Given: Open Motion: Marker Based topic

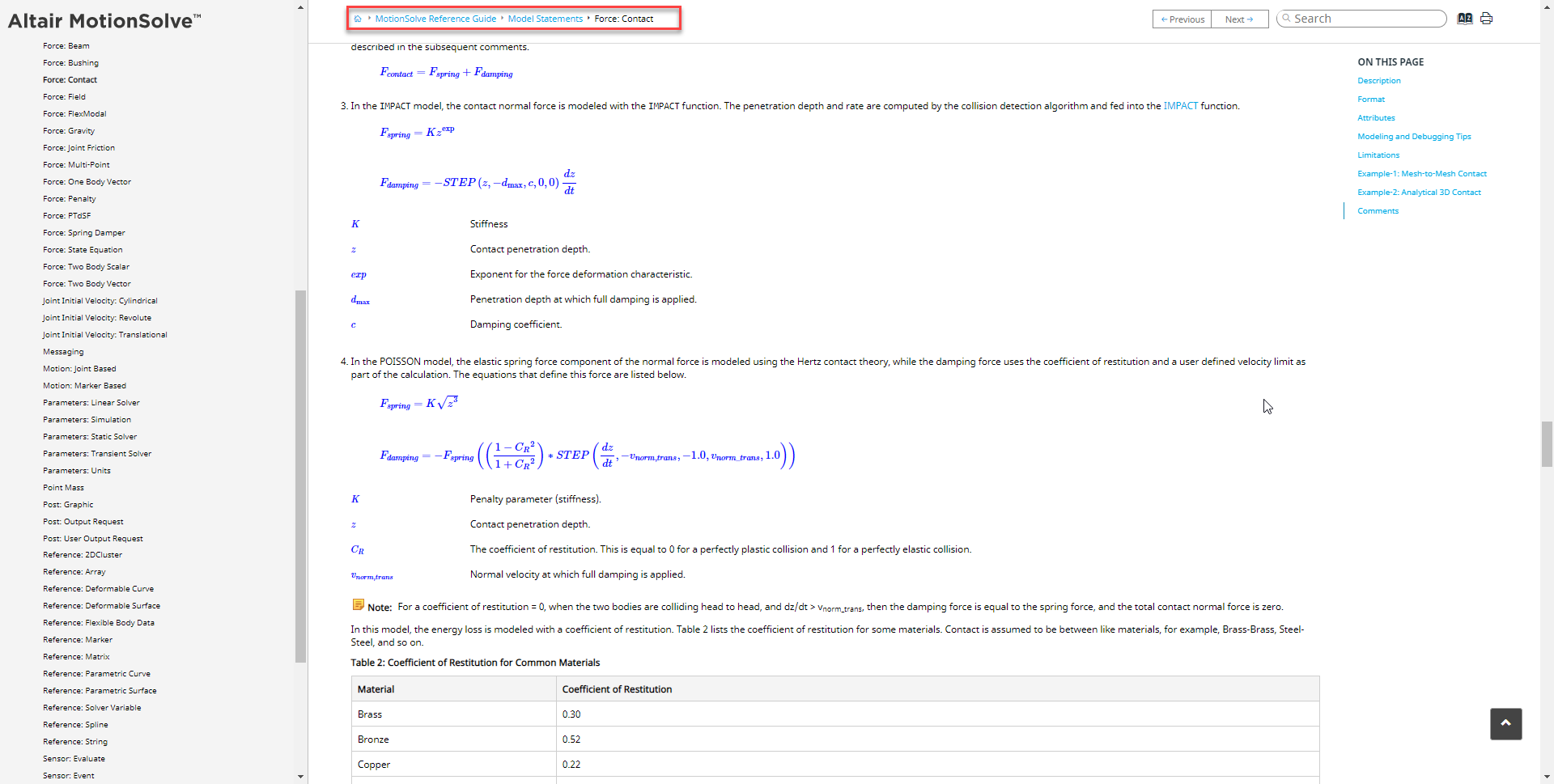Looking at the screenshot, I should coord(84,386).
